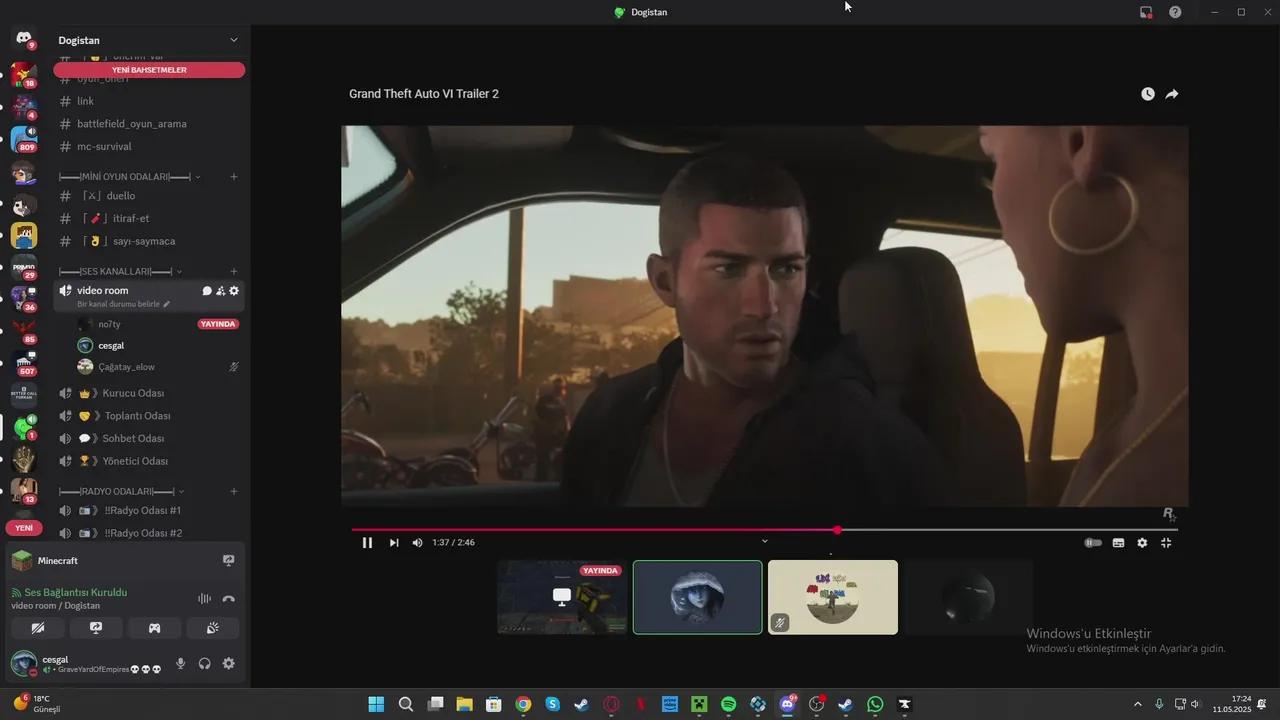Jump to new mentions via YENİ BAHSETMELER
This screenshot has height=720, width=1280.
[x=149, y=70]
